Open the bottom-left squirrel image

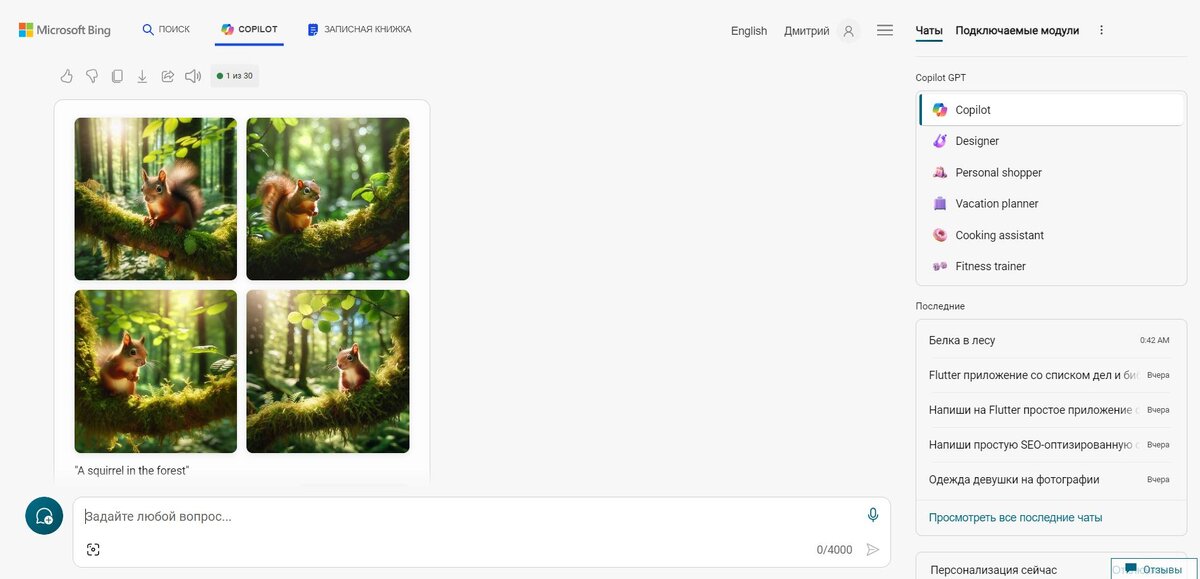[156, 371]
